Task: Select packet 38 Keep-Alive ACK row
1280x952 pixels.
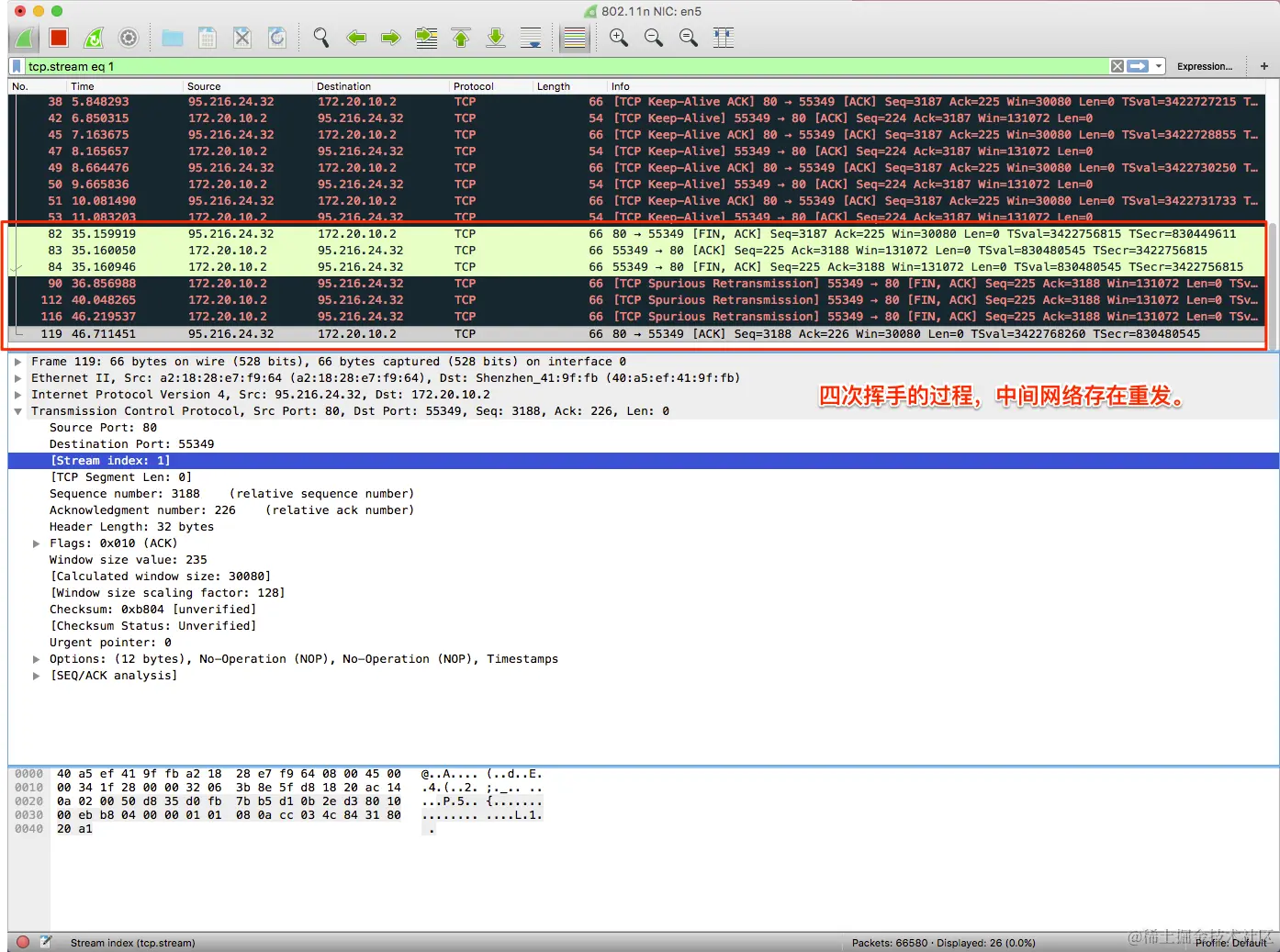Action: point(637,102)
